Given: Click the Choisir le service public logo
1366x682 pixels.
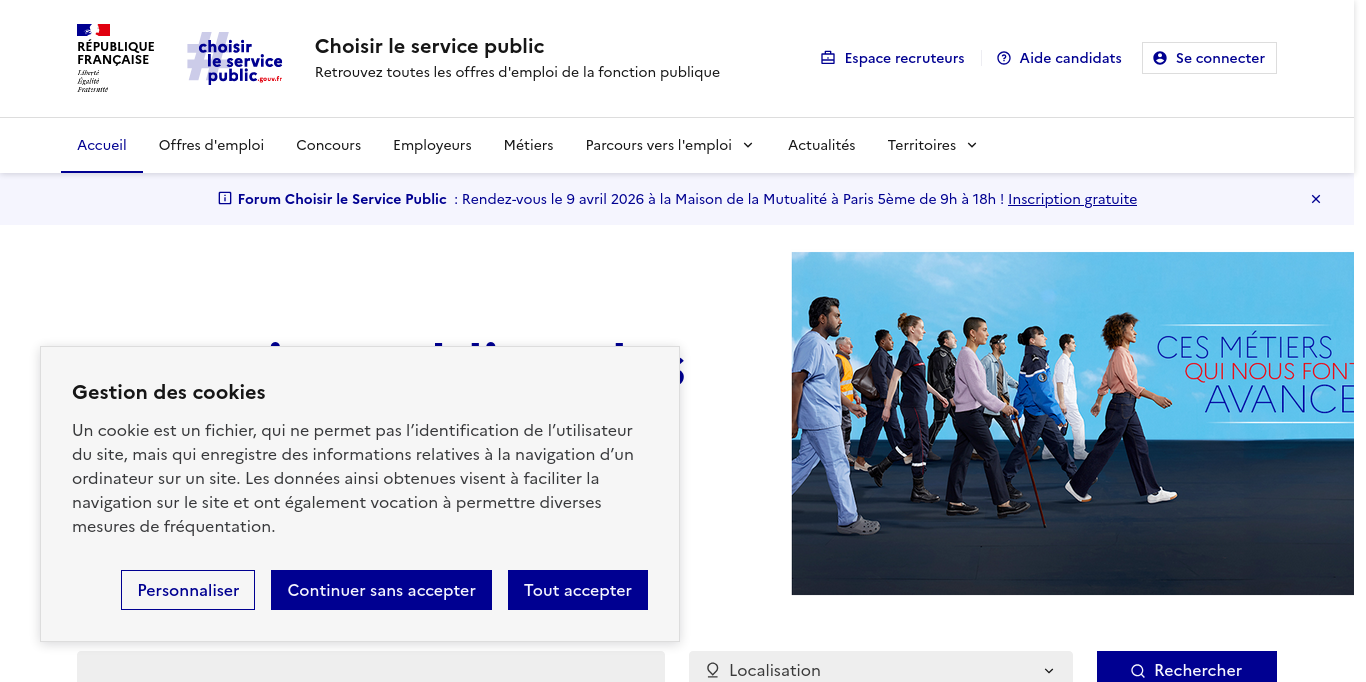Looking at the screenshot, I should click(x=235, y=60).
